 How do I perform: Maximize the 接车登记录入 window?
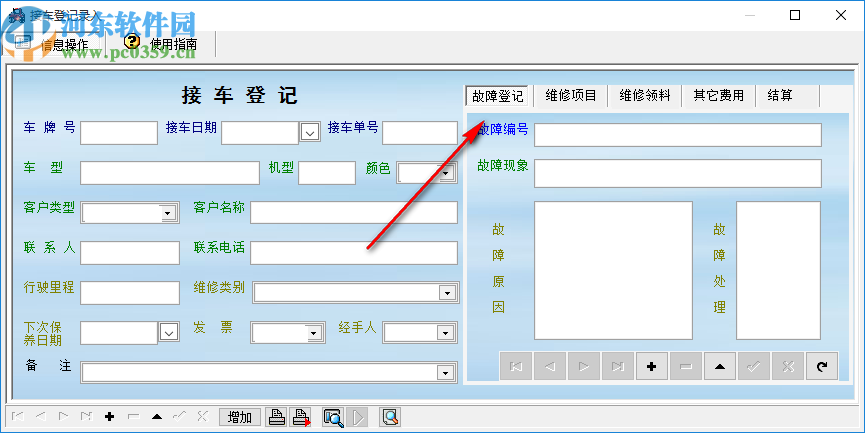click(x=795, y=15)
